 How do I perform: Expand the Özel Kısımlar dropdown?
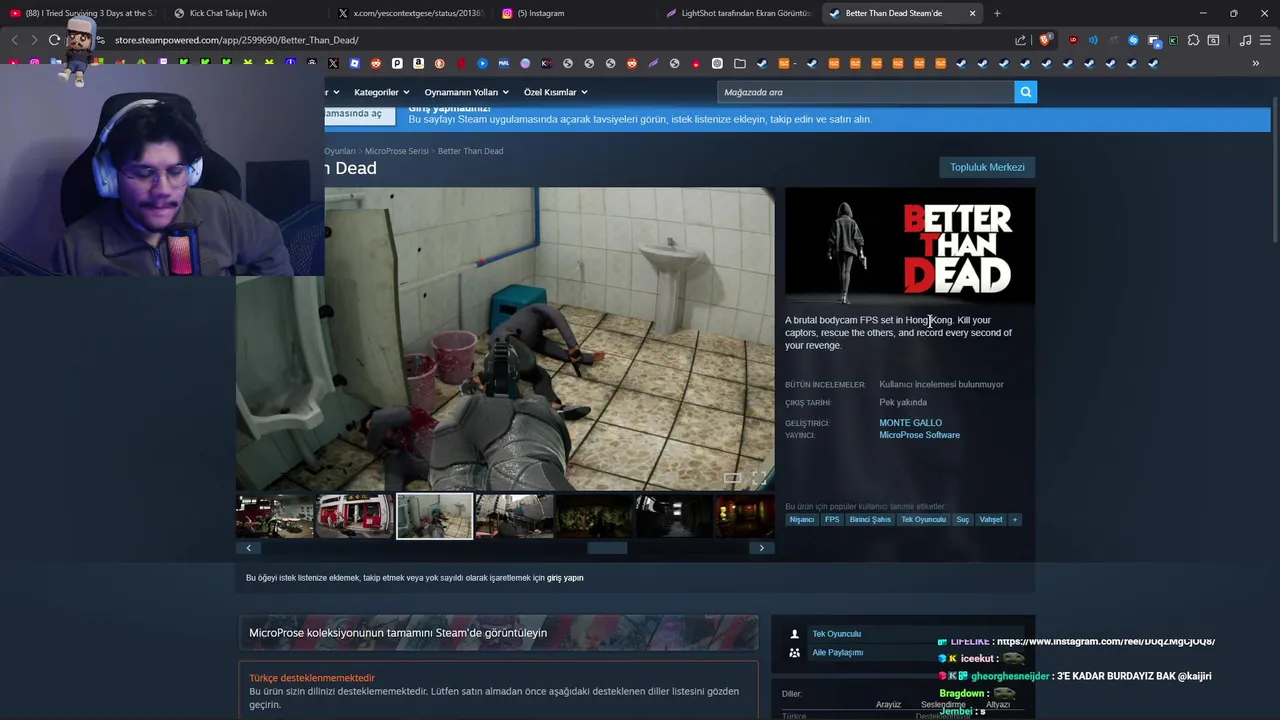[555, 92]
